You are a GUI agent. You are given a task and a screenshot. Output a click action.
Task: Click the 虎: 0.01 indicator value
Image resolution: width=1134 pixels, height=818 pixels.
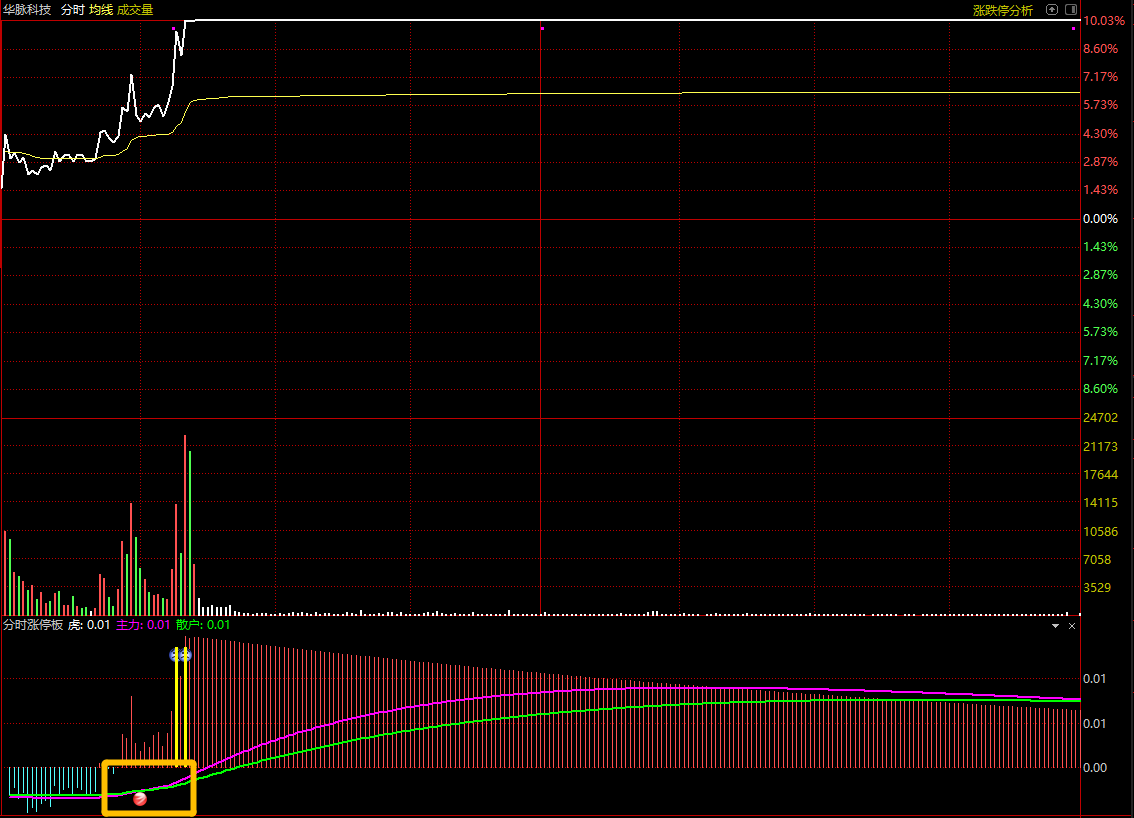tap(89, 625)
